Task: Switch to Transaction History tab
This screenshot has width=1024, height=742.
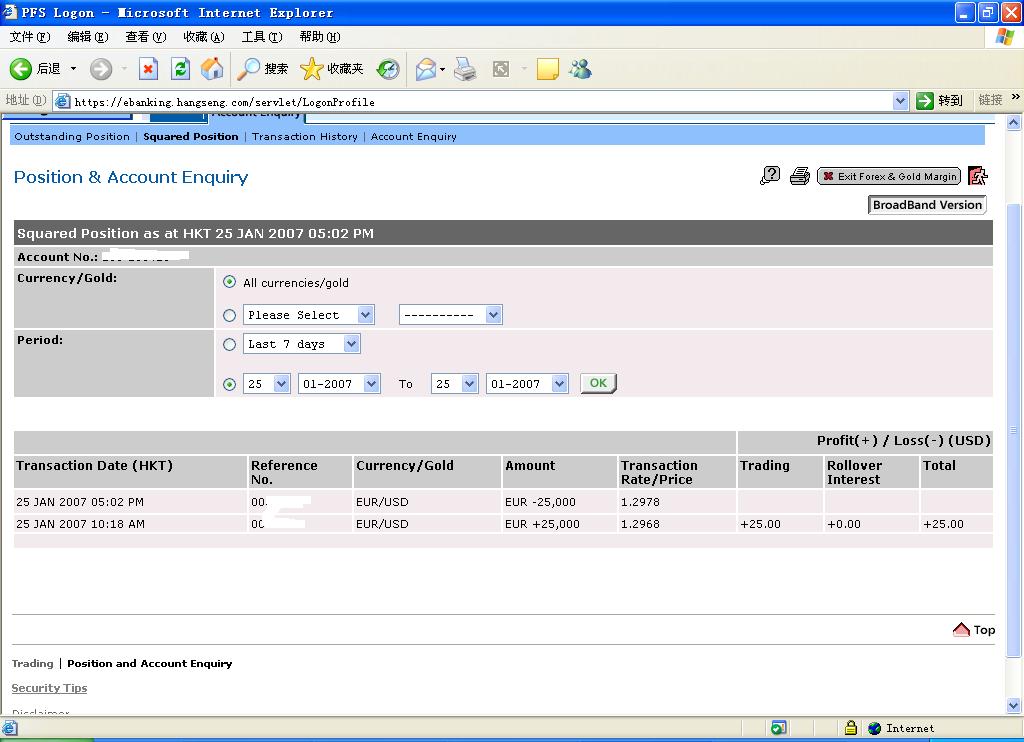Action: click(304, 137)
